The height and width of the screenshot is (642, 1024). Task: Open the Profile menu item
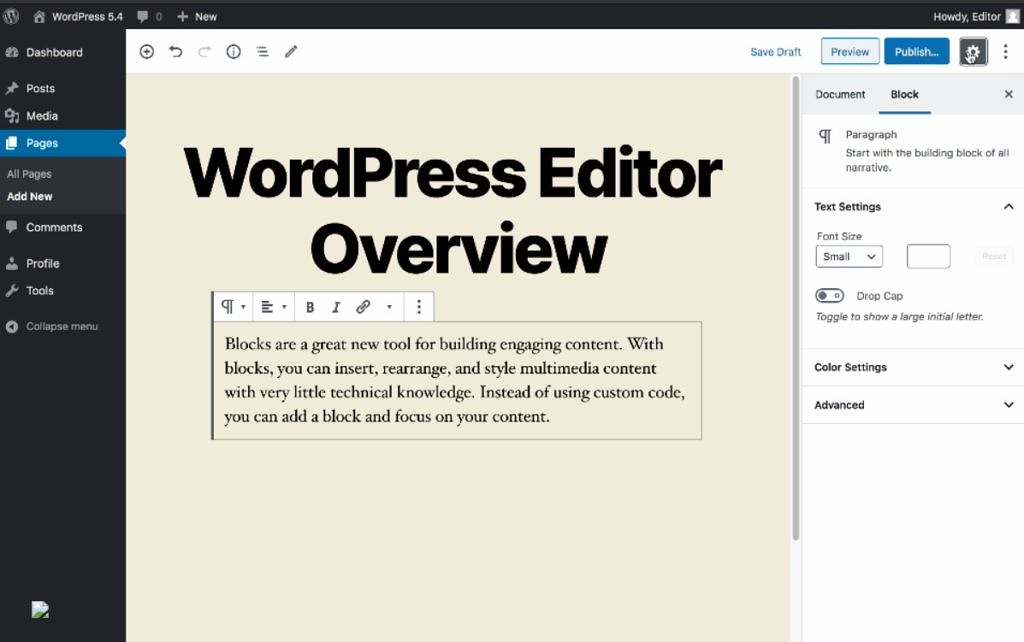(63, 263)
